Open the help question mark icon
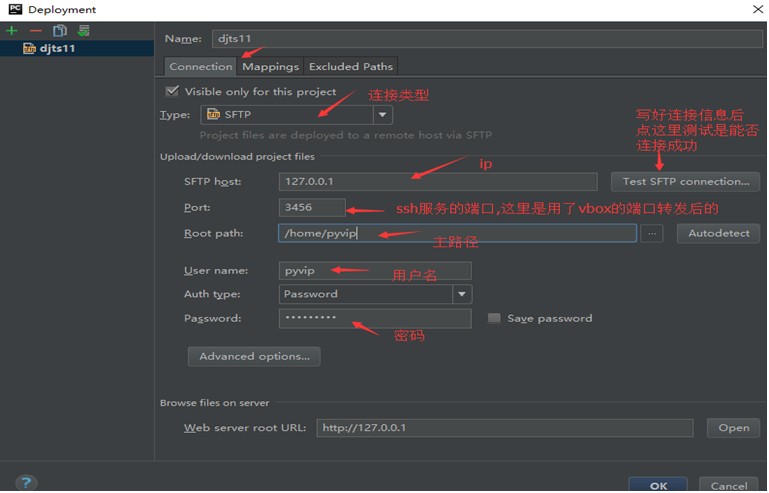 point(26,483)
